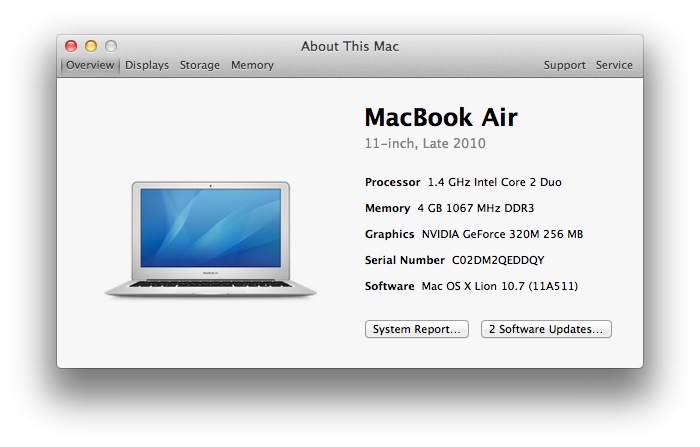This screenshot has height=447, width=700.
Task: Minimize window with the yellow button
Action: click(91, 46)
